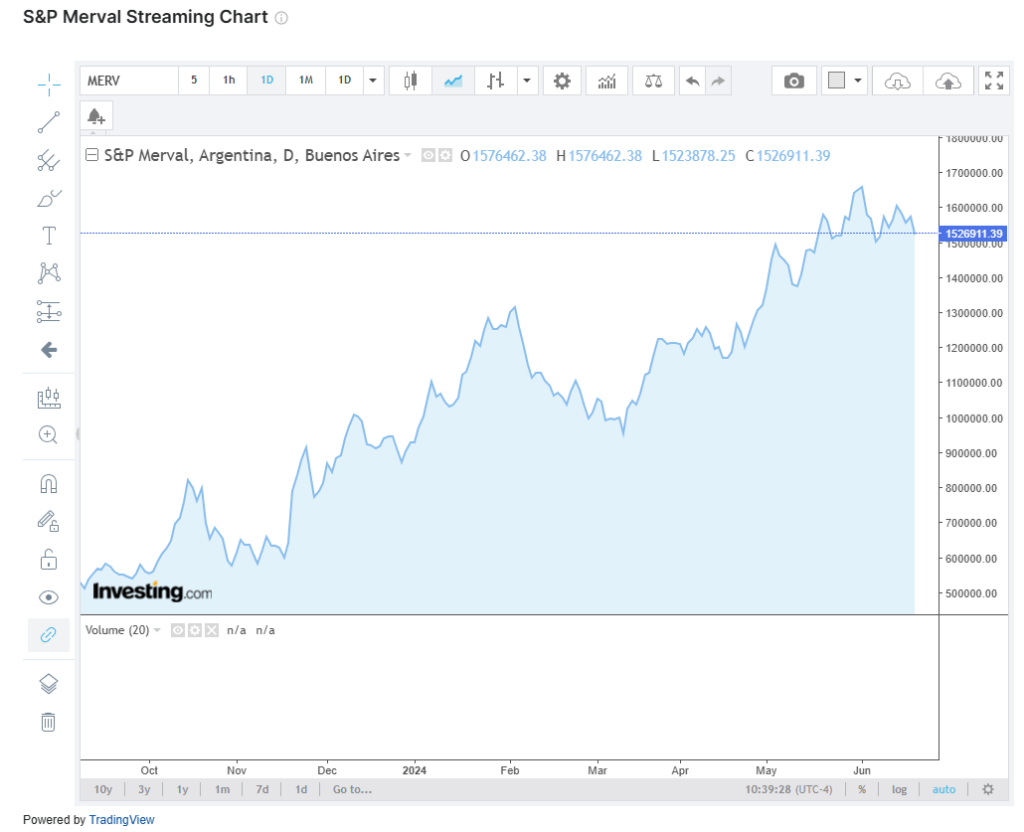The width and height of the screenshot is (1024, 832).
Task: Click the save chart cloud download icon
Action: click(x=897, y=81)
